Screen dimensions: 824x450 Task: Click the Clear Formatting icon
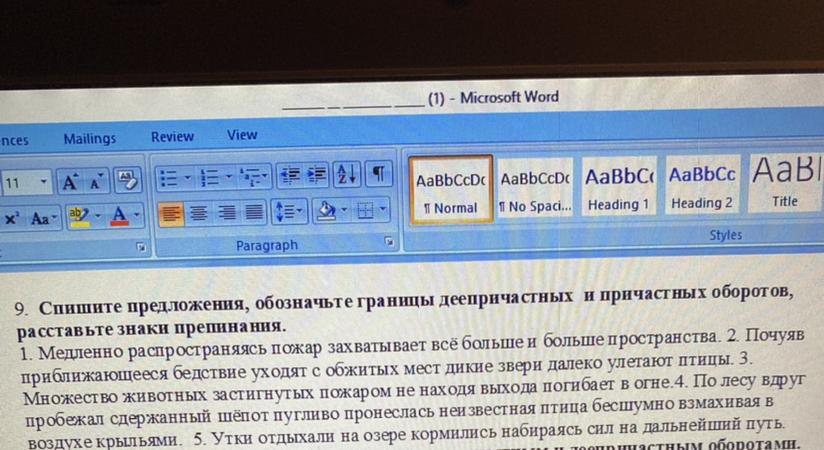pos(127,180)
